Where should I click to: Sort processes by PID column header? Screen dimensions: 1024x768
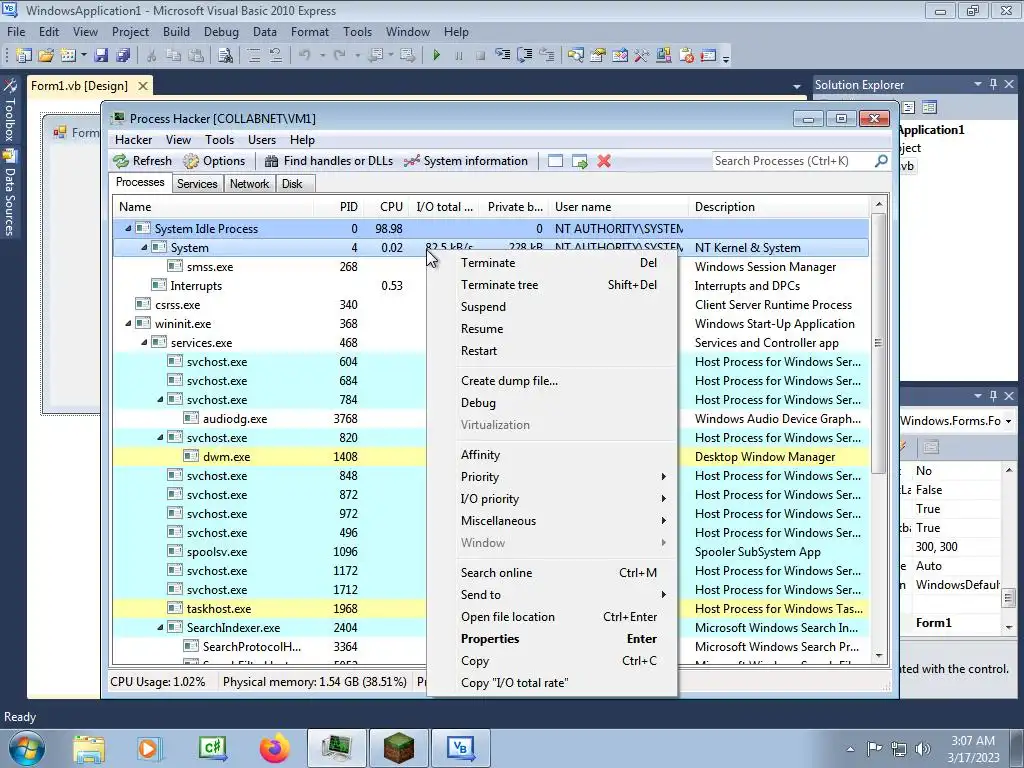(339, 206)
